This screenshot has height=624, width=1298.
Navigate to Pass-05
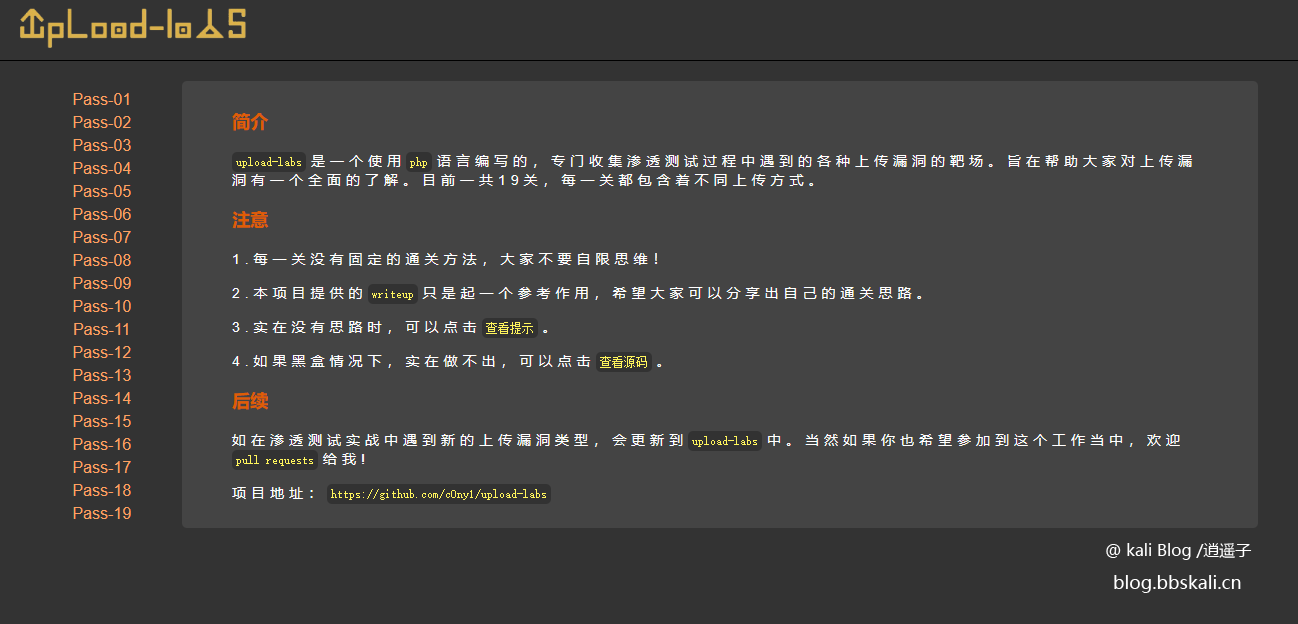coord(102,192)
